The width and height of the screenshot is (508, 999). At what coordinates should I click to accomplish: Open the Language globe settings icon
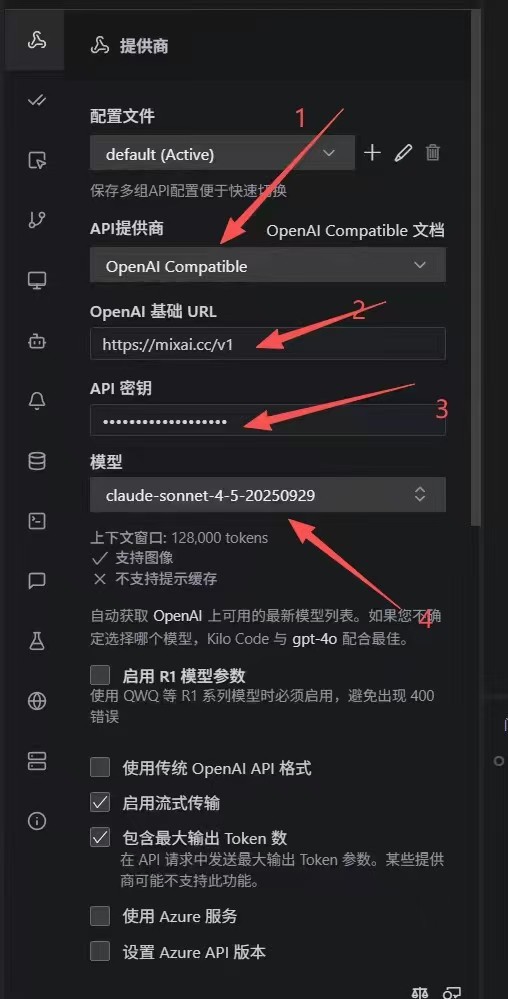pyautogui.click(x=37, y=701)
